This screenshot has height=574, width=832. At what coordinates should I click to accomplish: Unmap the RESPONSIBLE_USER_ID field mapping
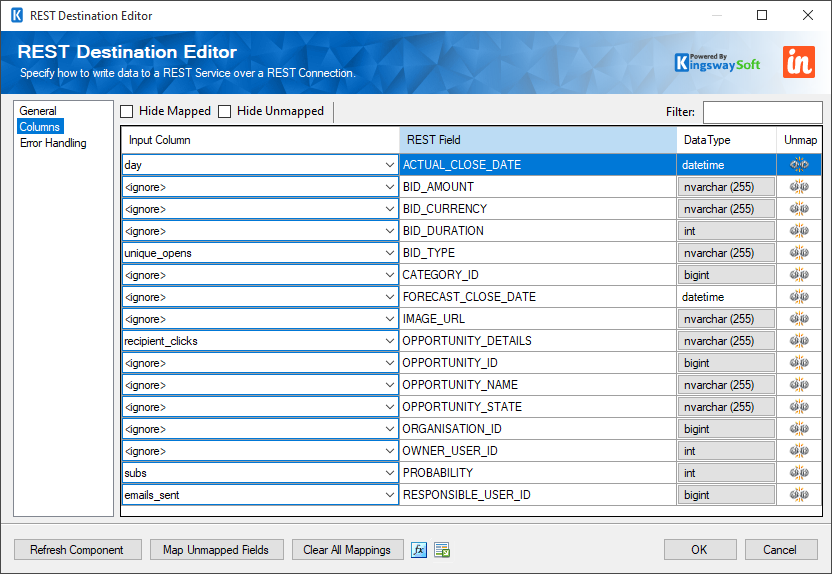point(799,495)
